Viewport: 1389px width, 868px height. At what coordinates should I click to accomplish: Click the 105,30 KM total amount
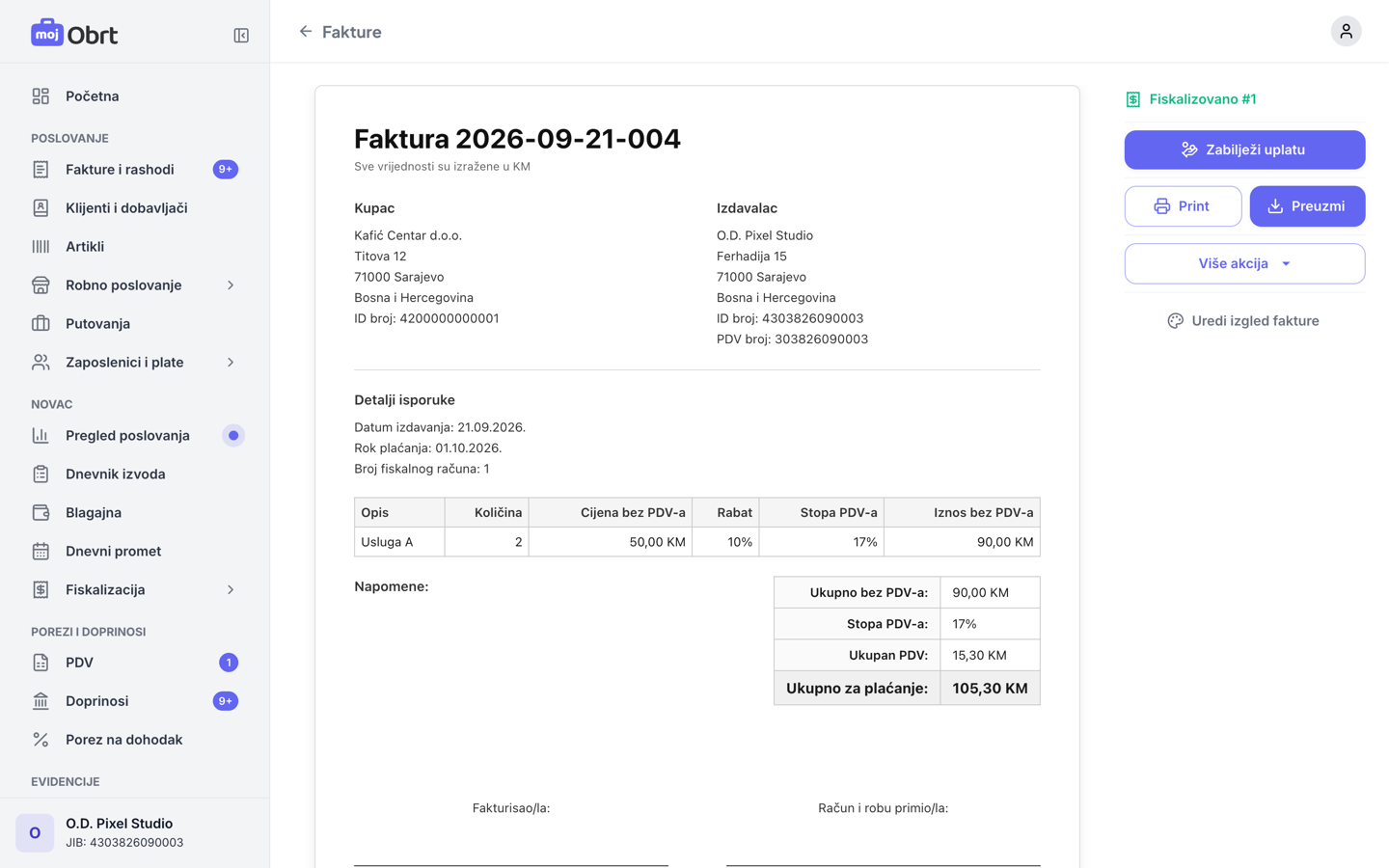point(990,689)
